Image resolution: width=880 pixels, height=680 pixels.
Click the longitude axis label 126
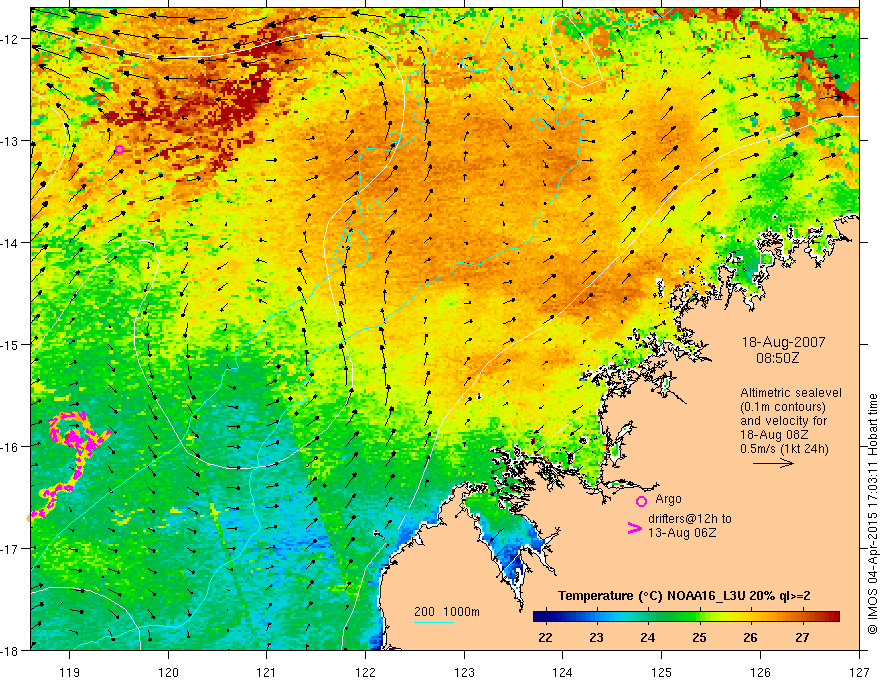(760, 672)
